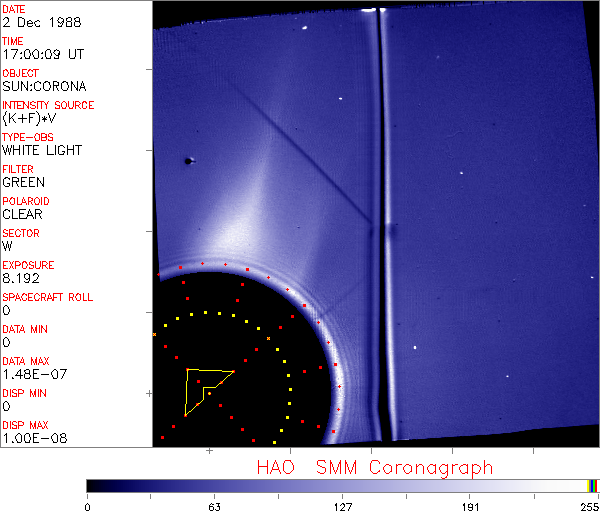Viewport: 600px width, 512px height.
Task: Click the FILTER label
Action: [x=18, y=169]
